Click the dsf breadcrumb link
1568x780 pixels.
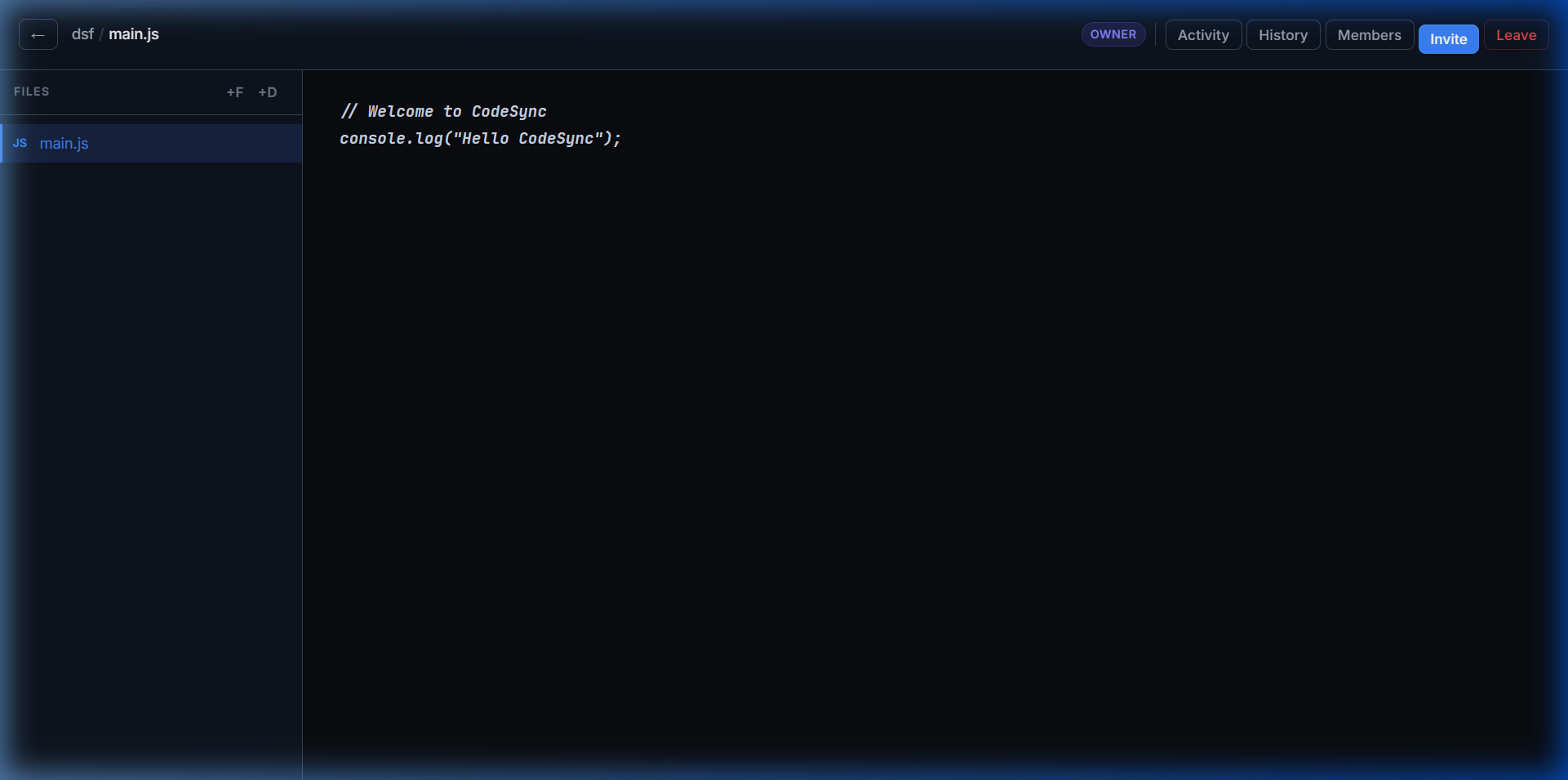(82, 34)
